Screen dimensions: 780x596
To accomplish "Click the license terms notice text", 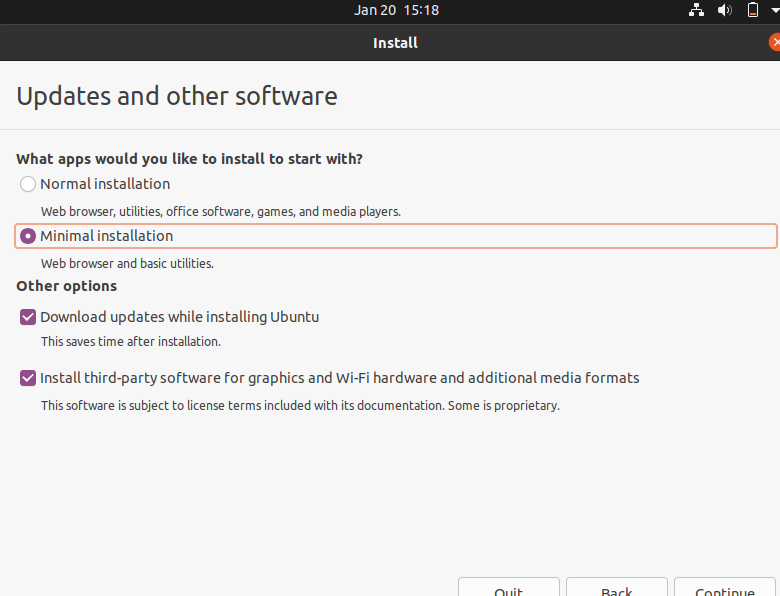I will [x=300, y=406].
